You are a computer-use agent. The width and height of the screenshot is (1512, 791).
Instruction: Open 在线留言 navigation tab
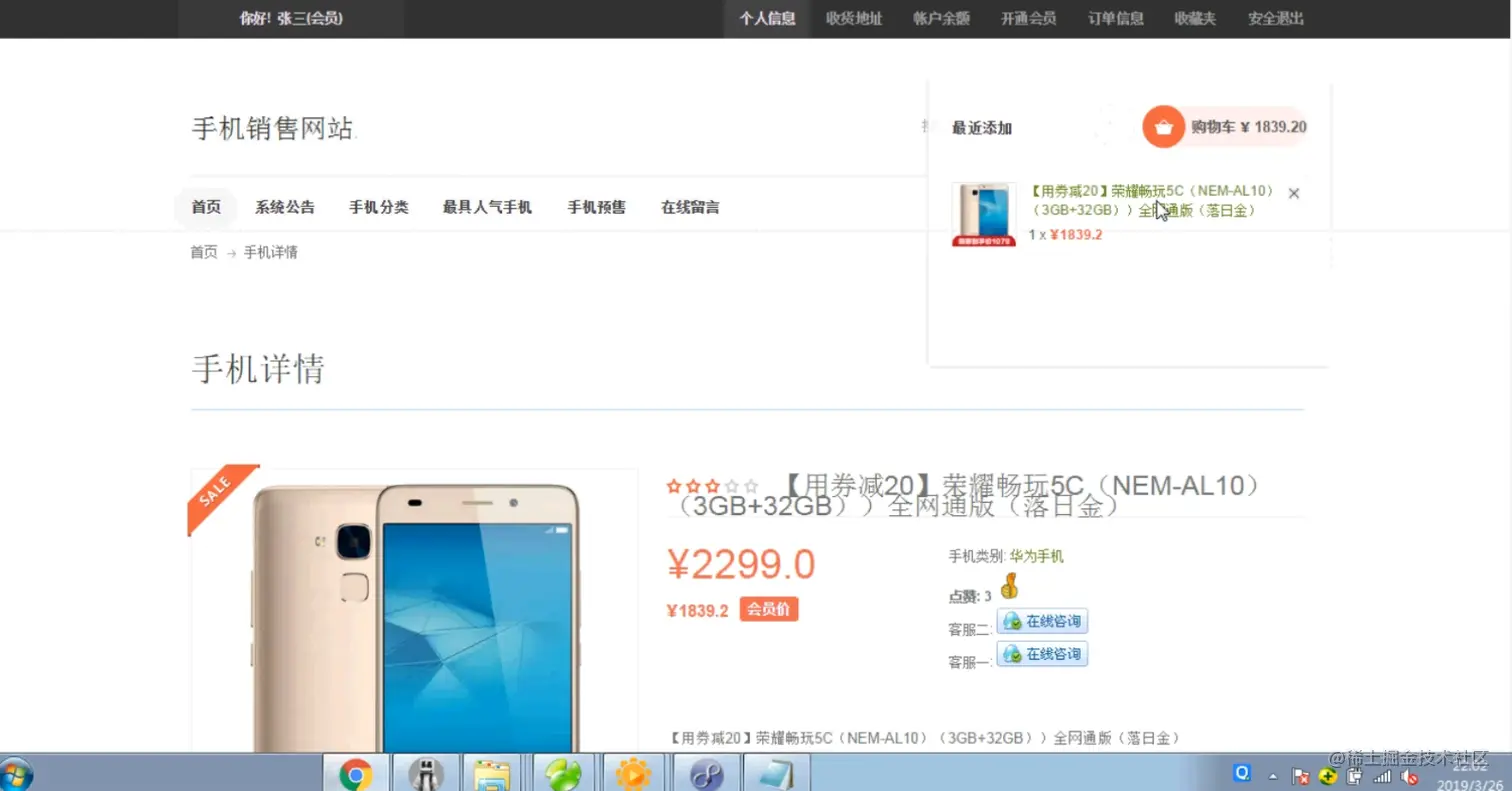(690, 207)
